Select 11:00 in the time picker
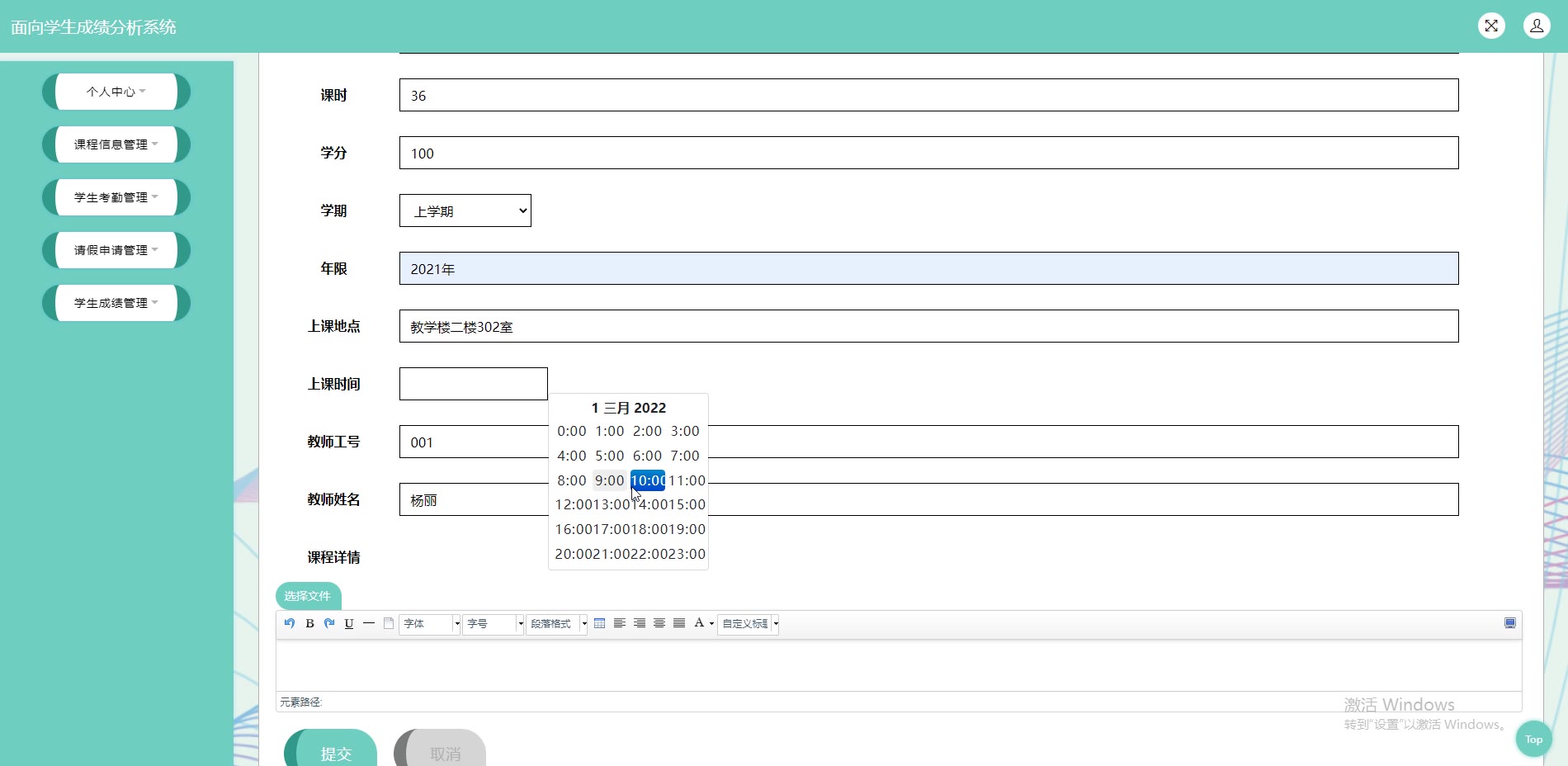Image resolution: width=1568 pixels, height=766 pixels. [x=687, y=480]
